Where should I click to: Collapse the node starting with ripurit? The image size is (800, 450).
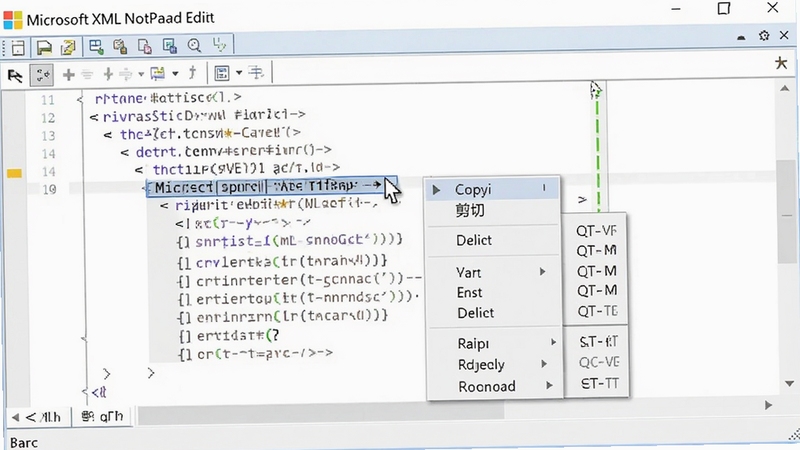(164, 206)
